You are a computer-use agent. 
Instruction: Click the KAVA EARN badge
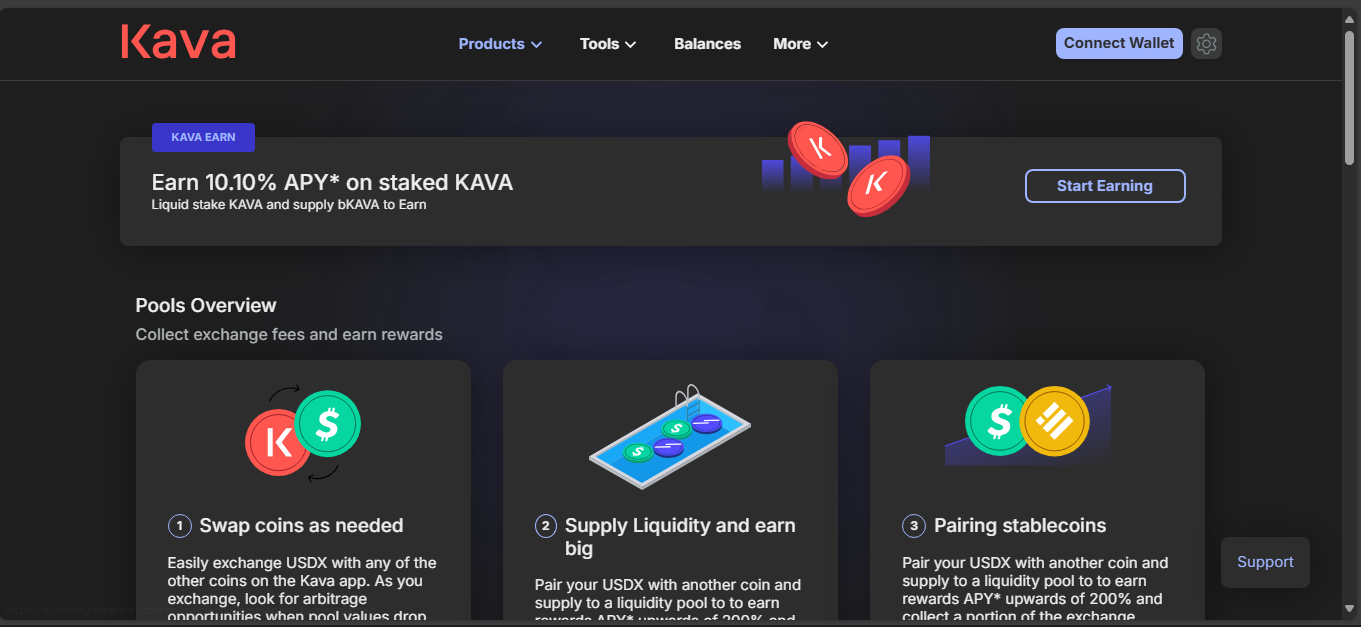pyautogui.click(x=203, y=137)
